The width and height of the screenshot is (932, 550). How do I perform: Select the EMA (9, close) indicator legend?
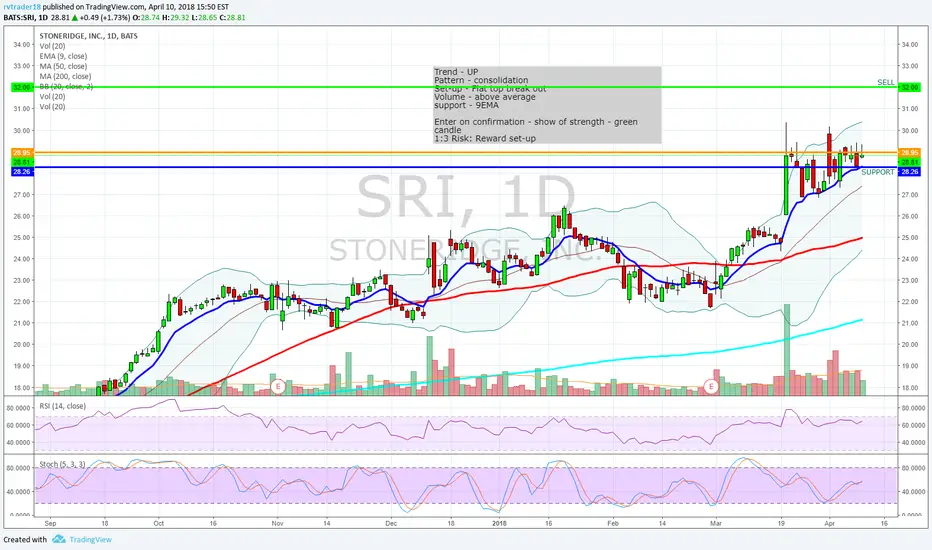(x=63, y=56)
